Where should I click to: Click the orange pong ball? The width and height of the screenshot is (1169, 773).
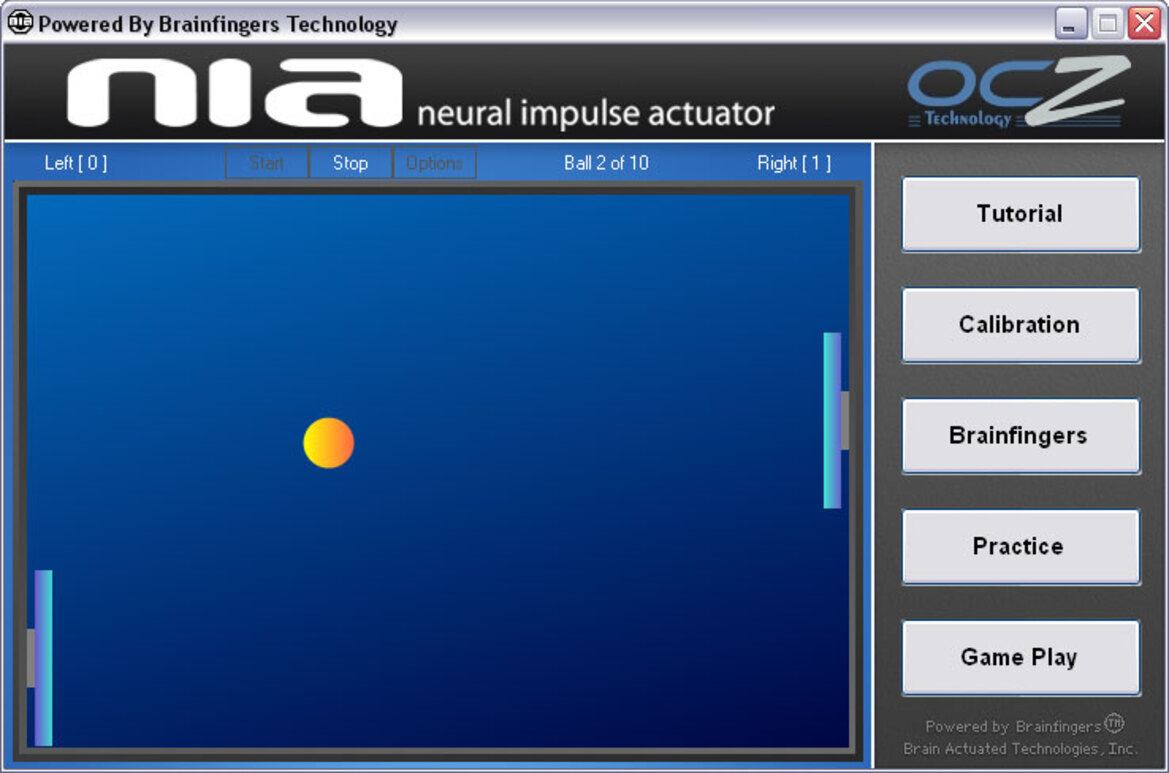point(329,443)
